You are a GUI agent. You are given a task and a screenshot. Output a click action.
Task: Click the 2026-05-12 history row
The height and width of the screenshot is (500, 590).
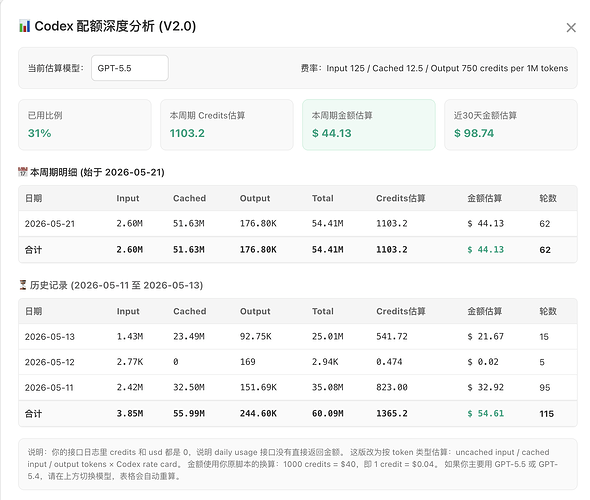coord(298,362)
